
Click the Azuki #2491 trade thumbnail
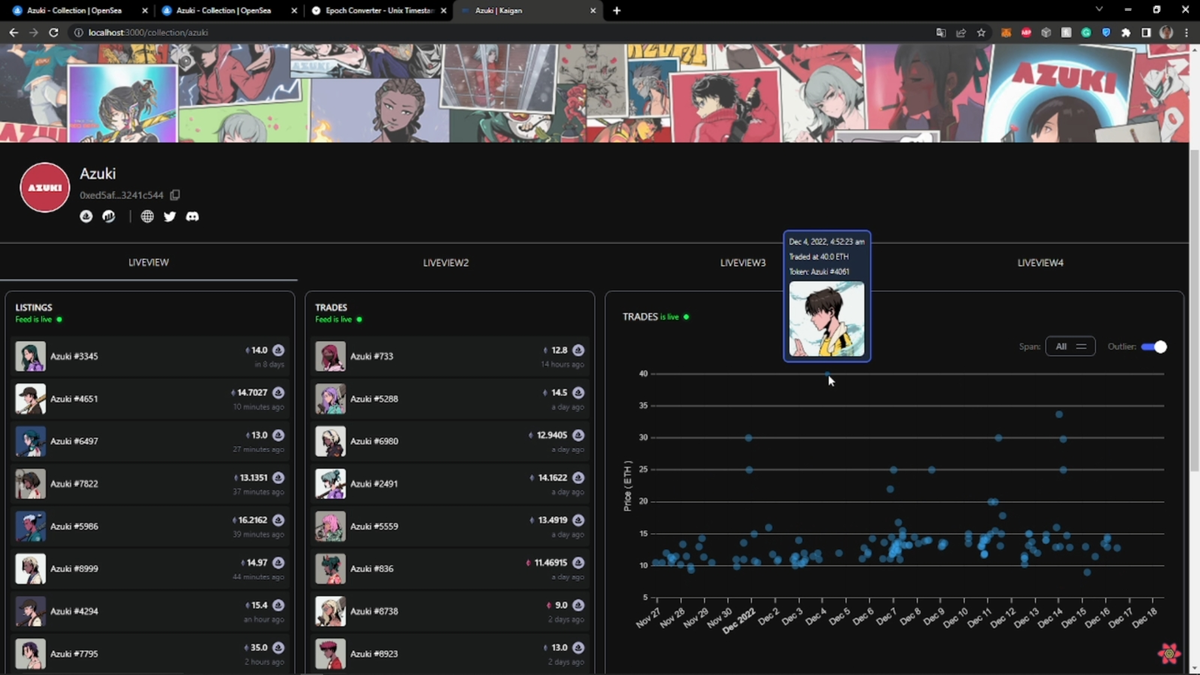pos(330,484)
